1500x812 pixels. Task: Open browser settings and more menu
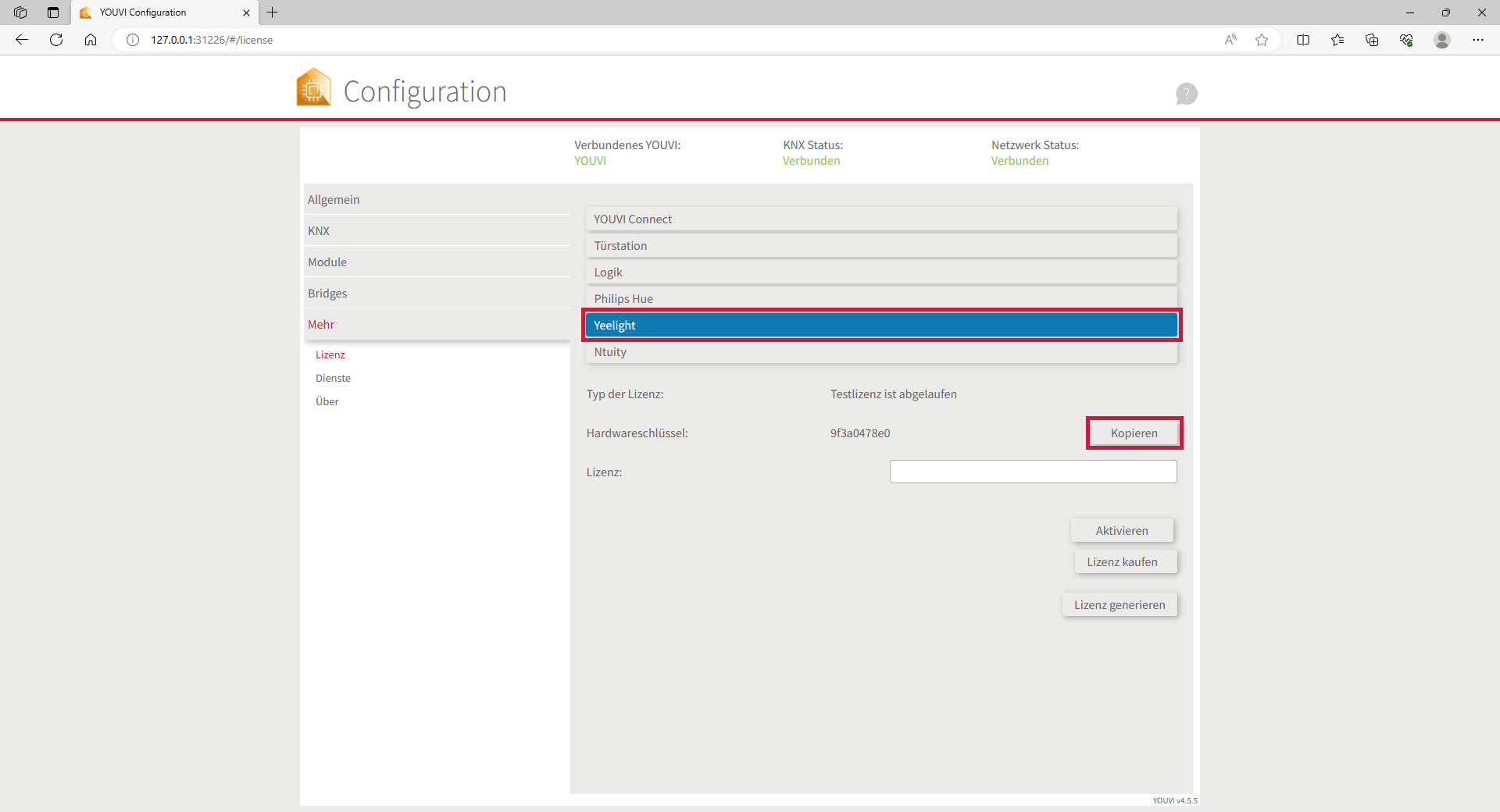pos(1478,40)
